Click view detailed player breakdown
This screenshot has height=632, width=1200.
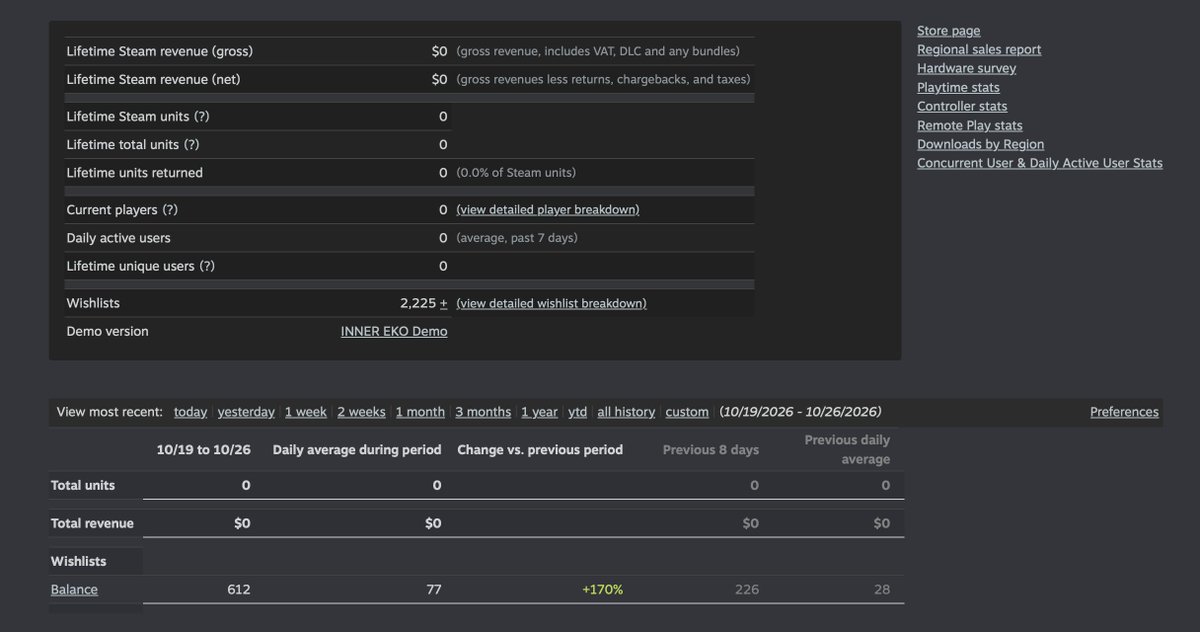pos(548,210)
